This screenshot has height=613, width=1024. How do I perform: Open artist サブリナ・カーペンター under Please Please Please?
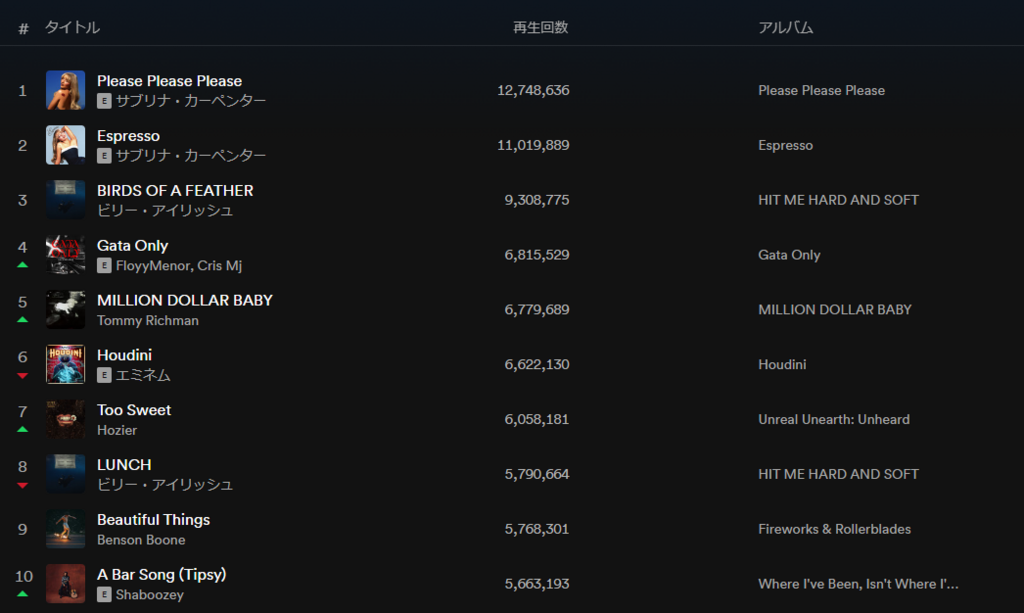[x=191, y=101]
